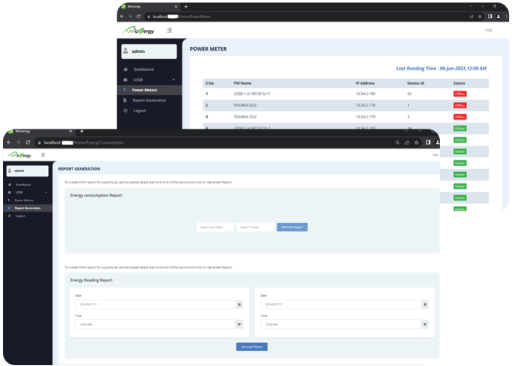Image resolution: width=512 pixels, height=366 pixels.
Task: Open clock picker for right Time field
Action: [425, 324]
